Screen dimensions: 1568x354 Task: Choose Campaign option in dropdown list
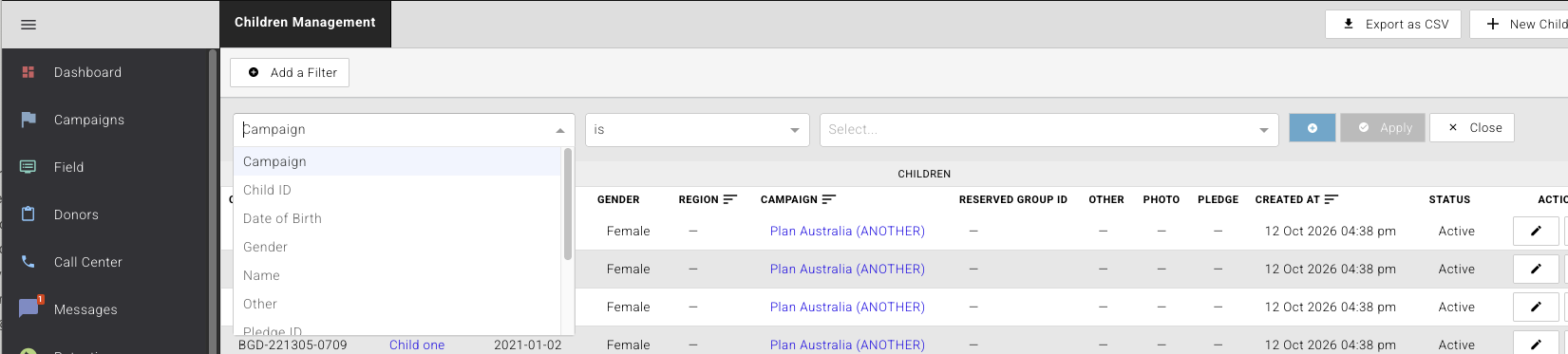[x=397, y=161]
